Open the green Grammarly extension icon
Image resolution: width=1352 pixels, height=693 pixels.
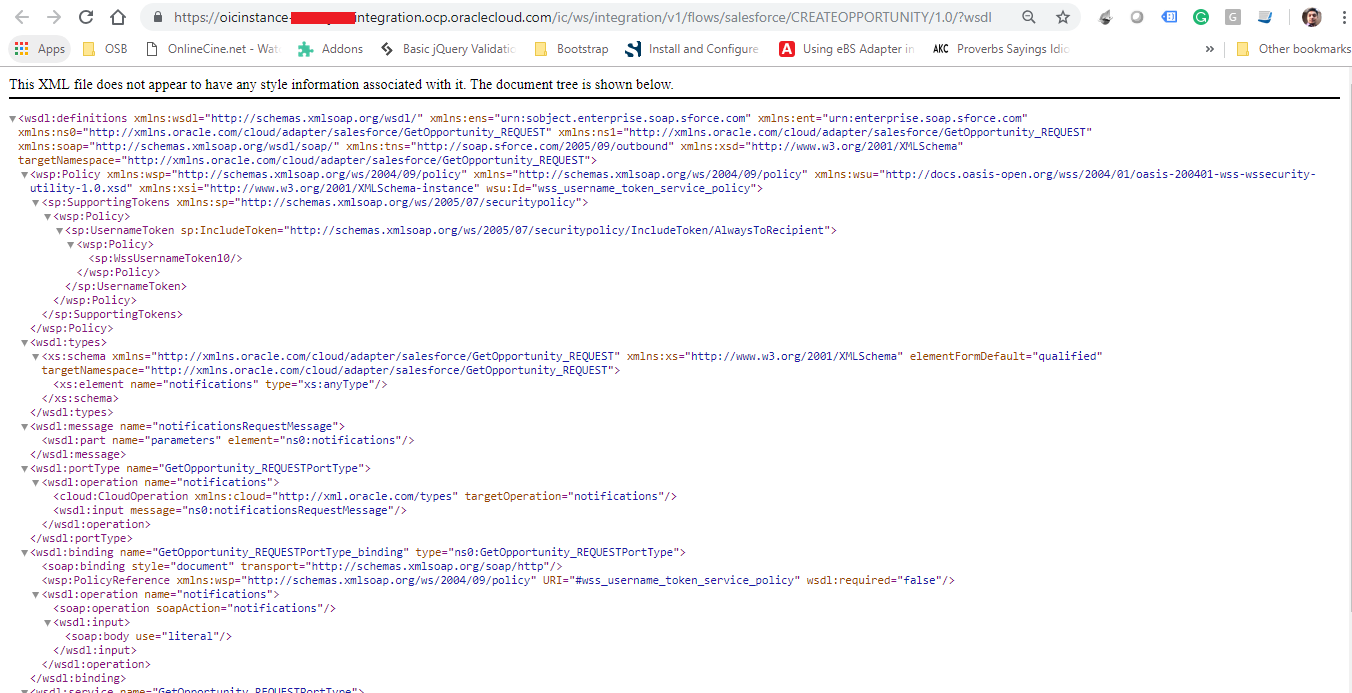point(1201,17)
